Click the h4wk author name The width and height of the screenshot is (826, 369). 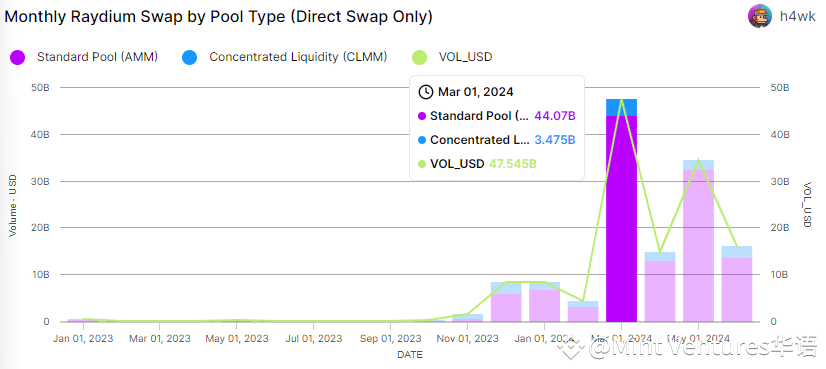pos(797,17)
